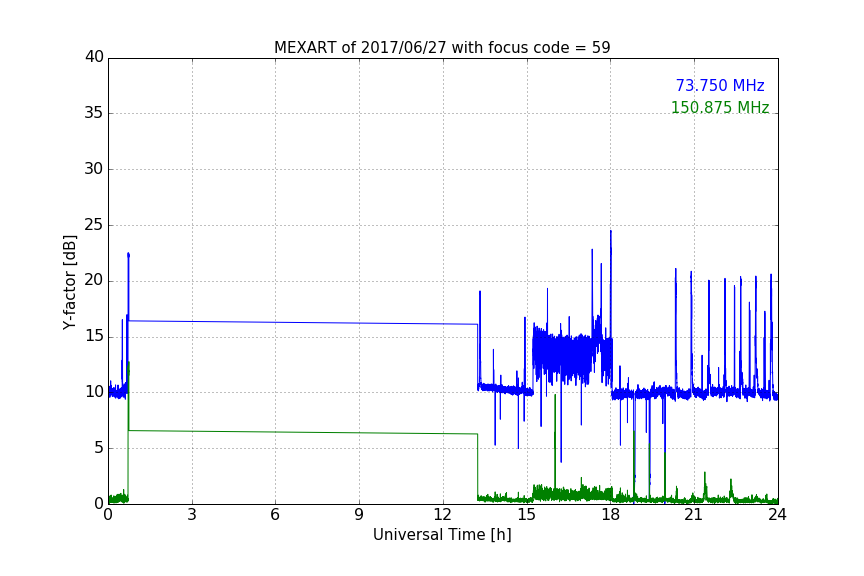Click the y-axis tick label '30'
The height and width of the screenshot is (576, 864).
[94, 169]
